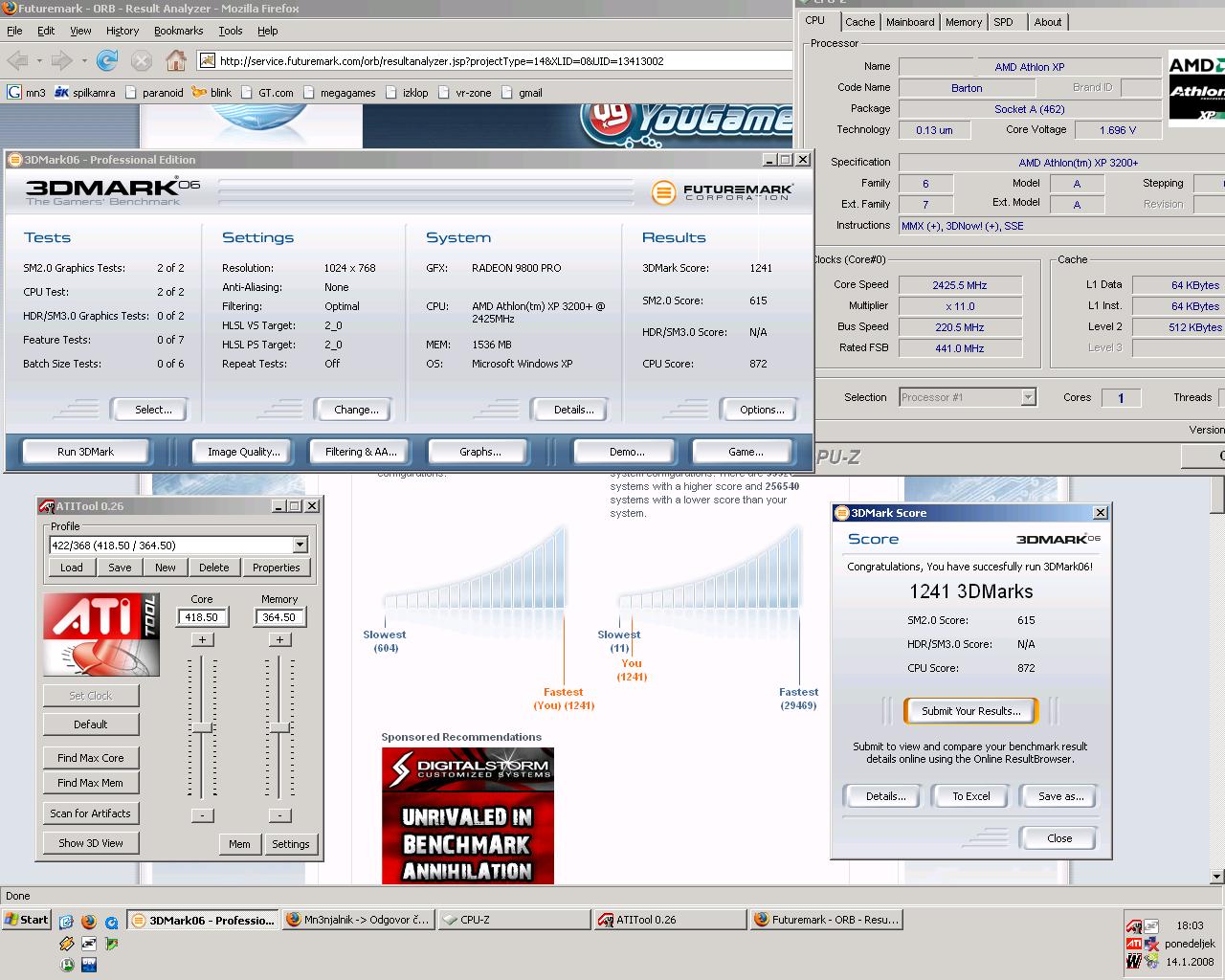Increase memory clock with plus button

point(279,639)
